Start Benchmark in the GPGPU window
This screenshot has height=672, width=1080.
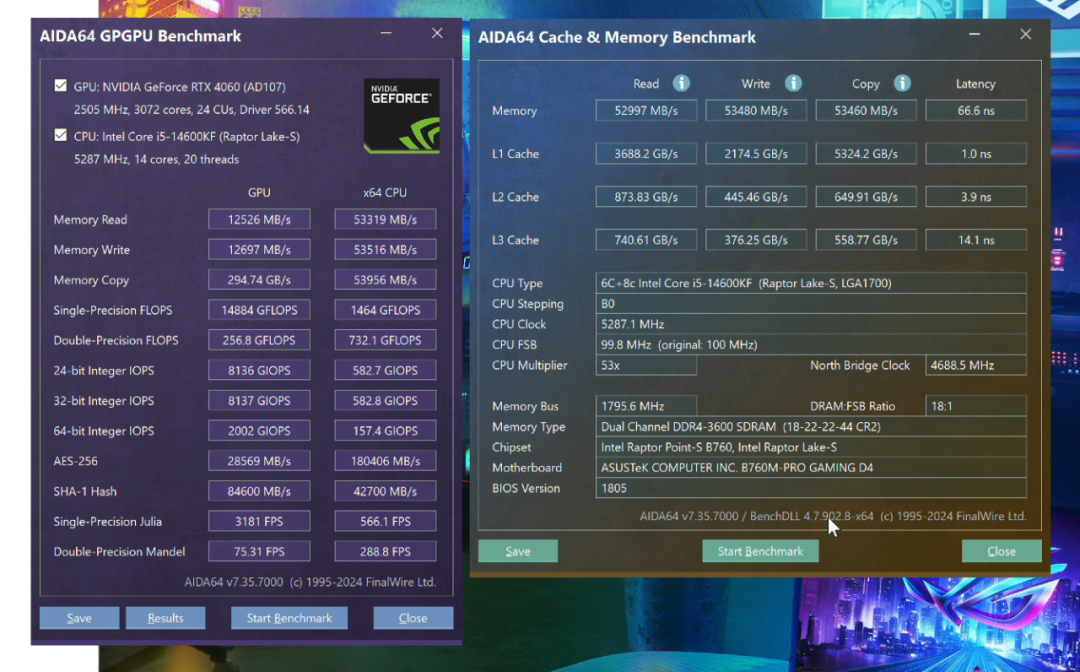(289, 618)
